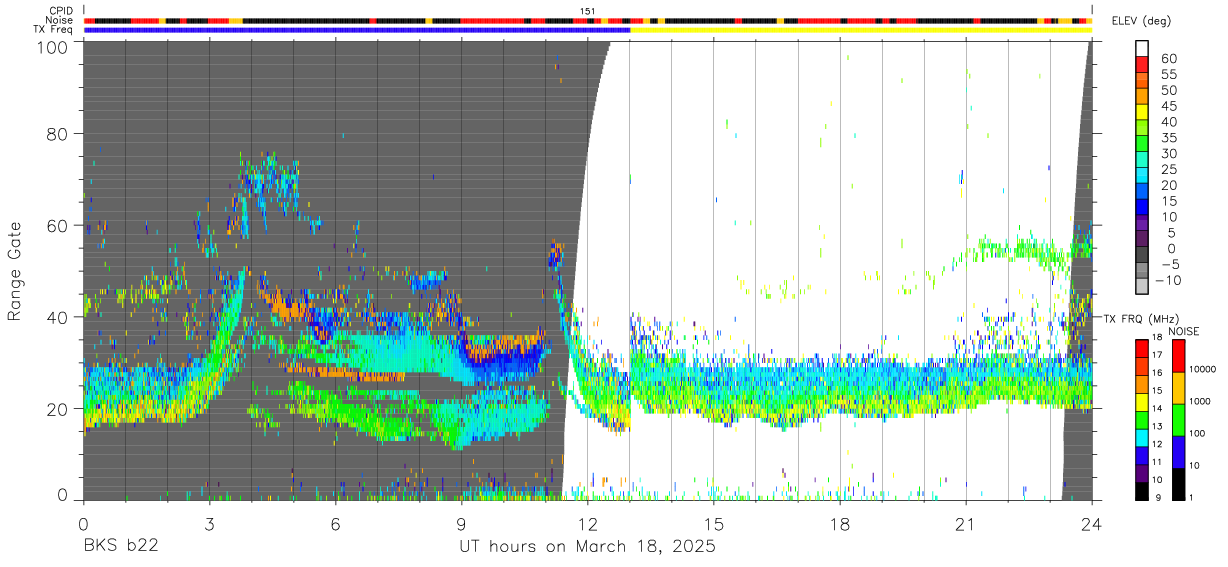Click the UT hours on March 18, 2025 title
Viewport: 1228px width, 567px height.
(x=587, y=547)
